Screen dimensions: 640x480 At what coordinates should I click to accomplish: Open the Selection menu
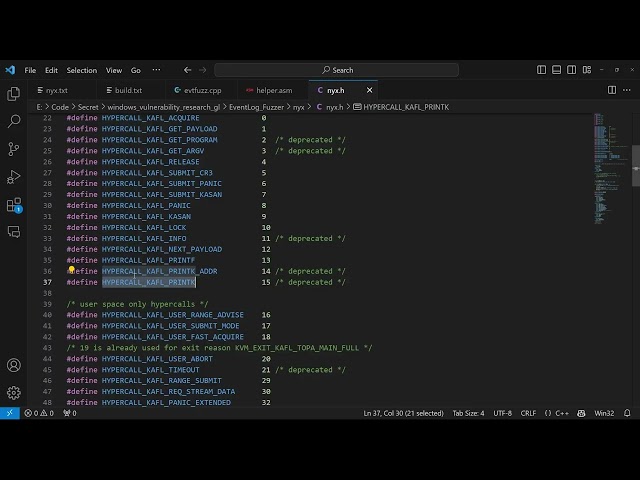pyautogui.click(x=82, y=70)
